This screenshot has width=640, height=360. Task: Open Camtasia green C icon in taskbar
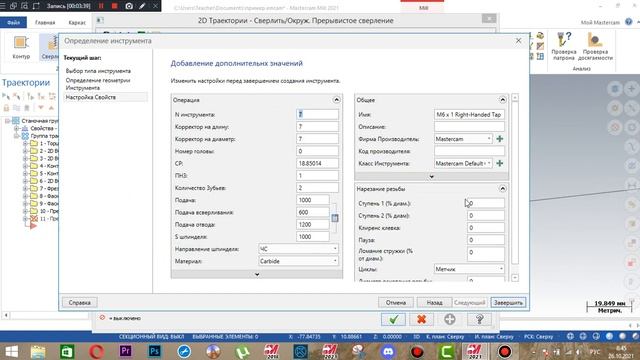(x=447, y=351)
